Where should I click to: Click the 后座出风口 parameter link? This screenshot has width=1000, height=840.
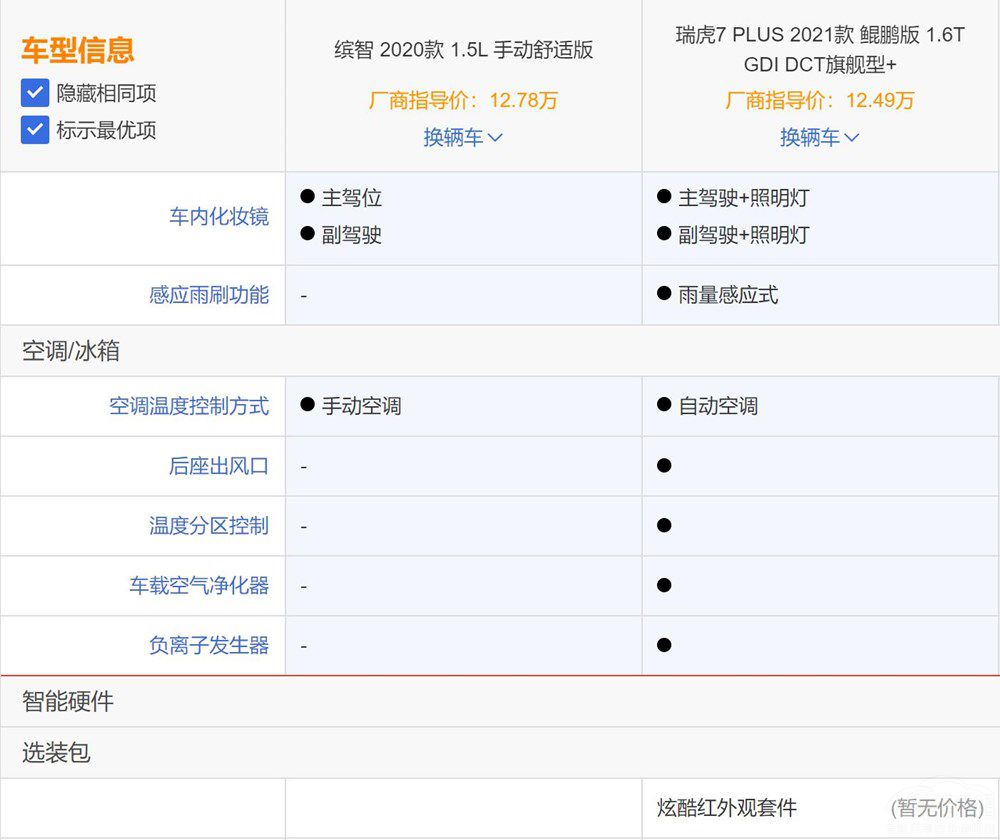[x=218, y=466]
